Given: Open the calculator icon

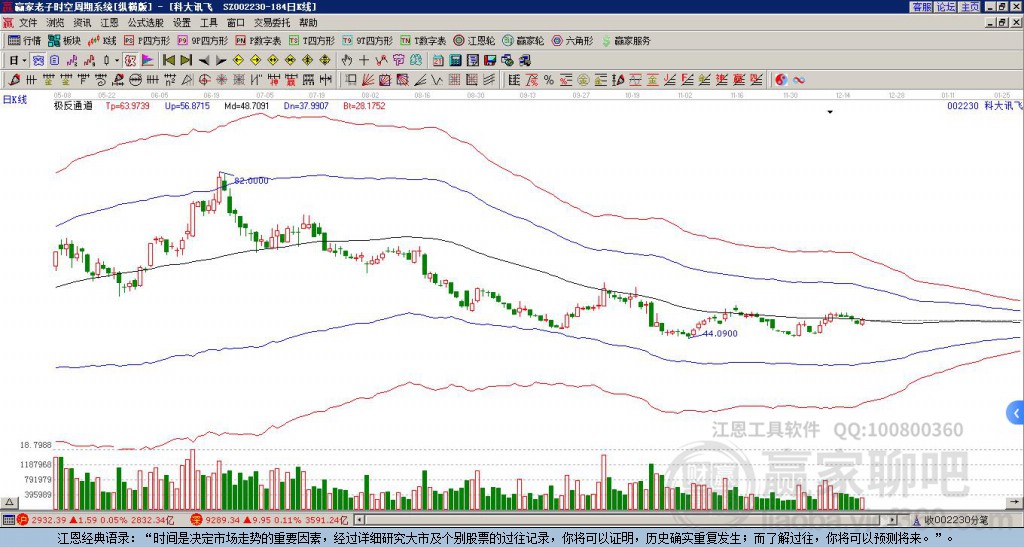Looking at the screenshot, I should [455, 61].
